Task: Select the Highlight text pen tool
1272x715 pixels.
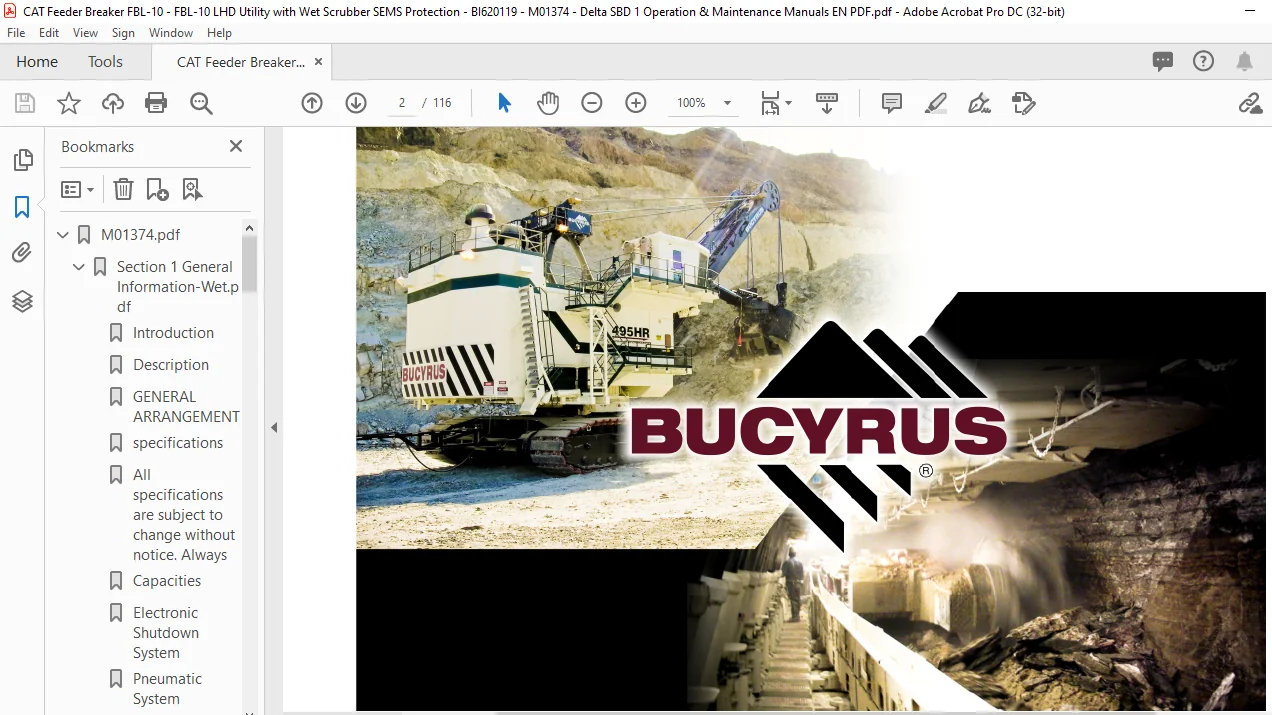Action: tap(936, 103)
